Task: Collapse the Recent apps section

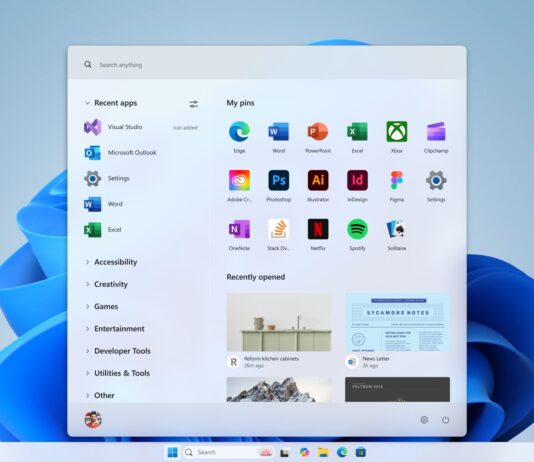Action: click(x=87, y=103)
